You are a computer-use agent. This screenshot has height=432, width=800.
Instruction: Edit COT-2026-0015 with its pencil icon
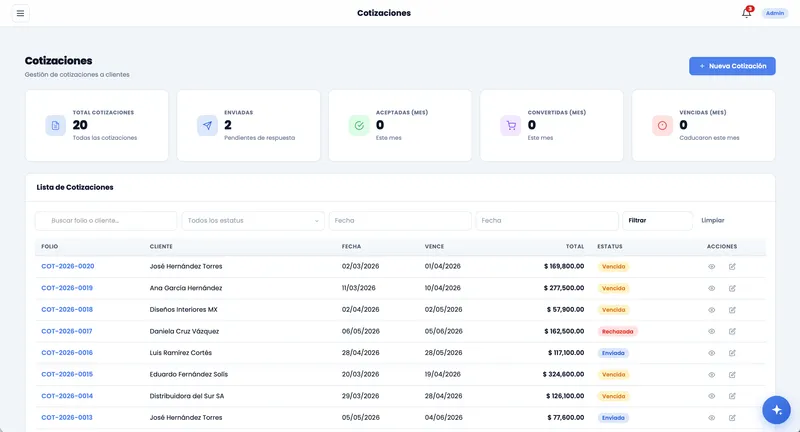(732, 375)
